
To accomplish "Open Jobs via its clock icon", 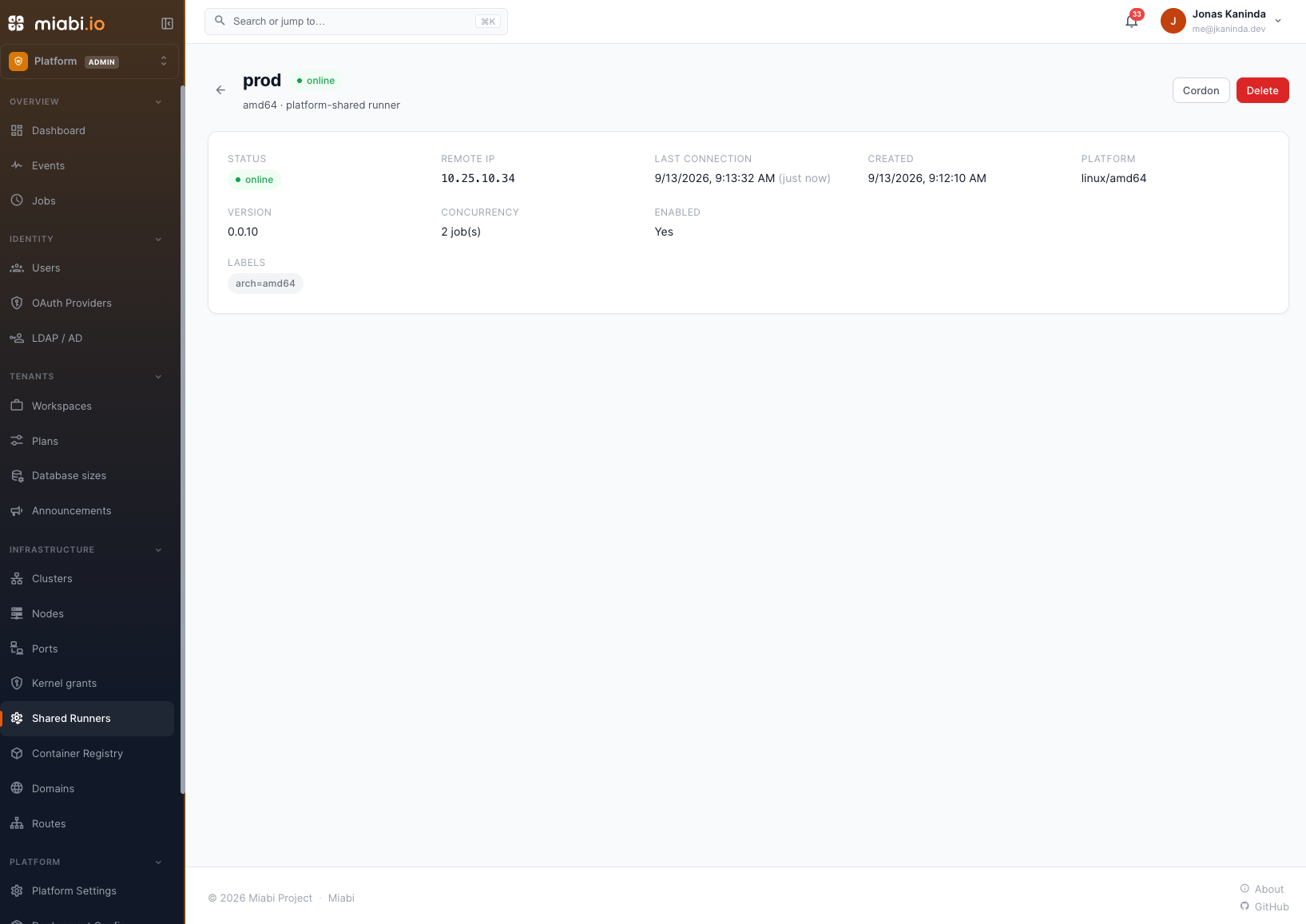I will 17,200.
